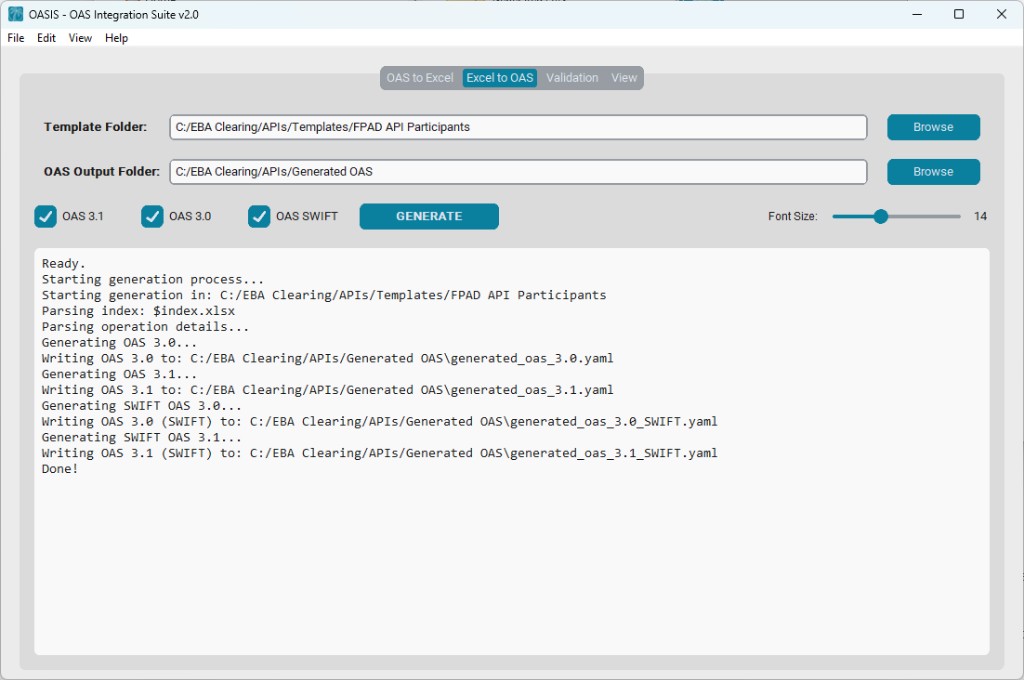Select the Excel to OAS tab
This screenshot has width=1024, height=680.
click(x=499, y=77)
